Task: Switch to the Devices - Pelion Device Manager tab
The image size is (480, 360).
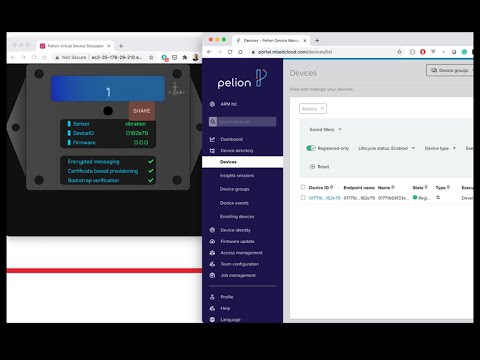Action: click(271, 40)
